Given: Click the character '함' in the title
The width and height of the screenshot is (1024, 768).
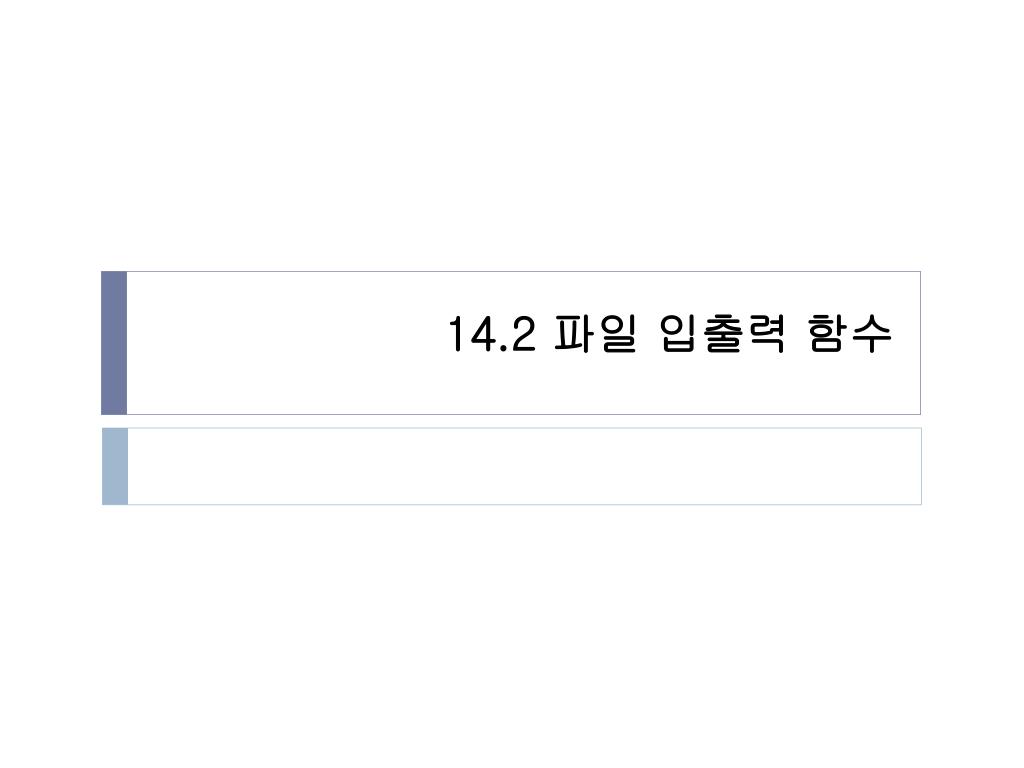Looking at the screenshot, I should click(828, 334).
